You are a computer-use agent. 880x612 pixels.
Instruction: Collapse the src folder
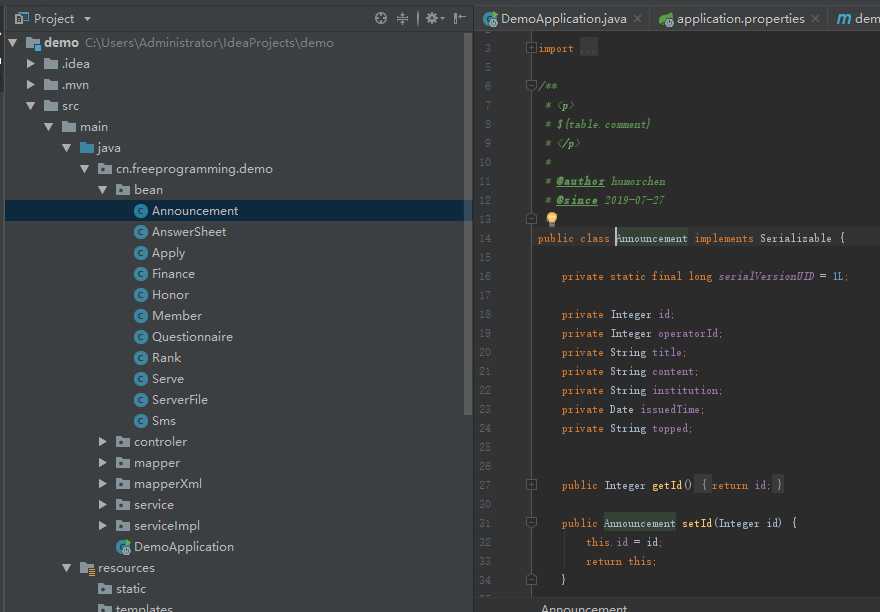(x=31, y=106)
